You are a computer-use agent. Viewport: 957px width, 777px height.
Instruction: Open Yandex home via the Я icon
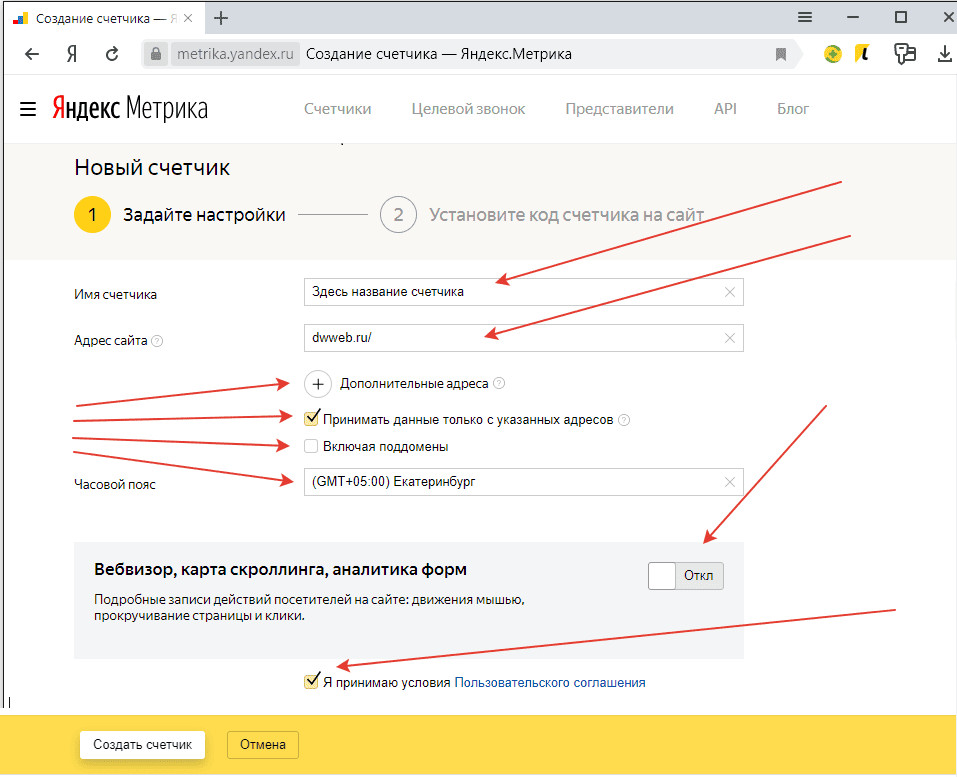pyautogui.click(x=72, y=54)
